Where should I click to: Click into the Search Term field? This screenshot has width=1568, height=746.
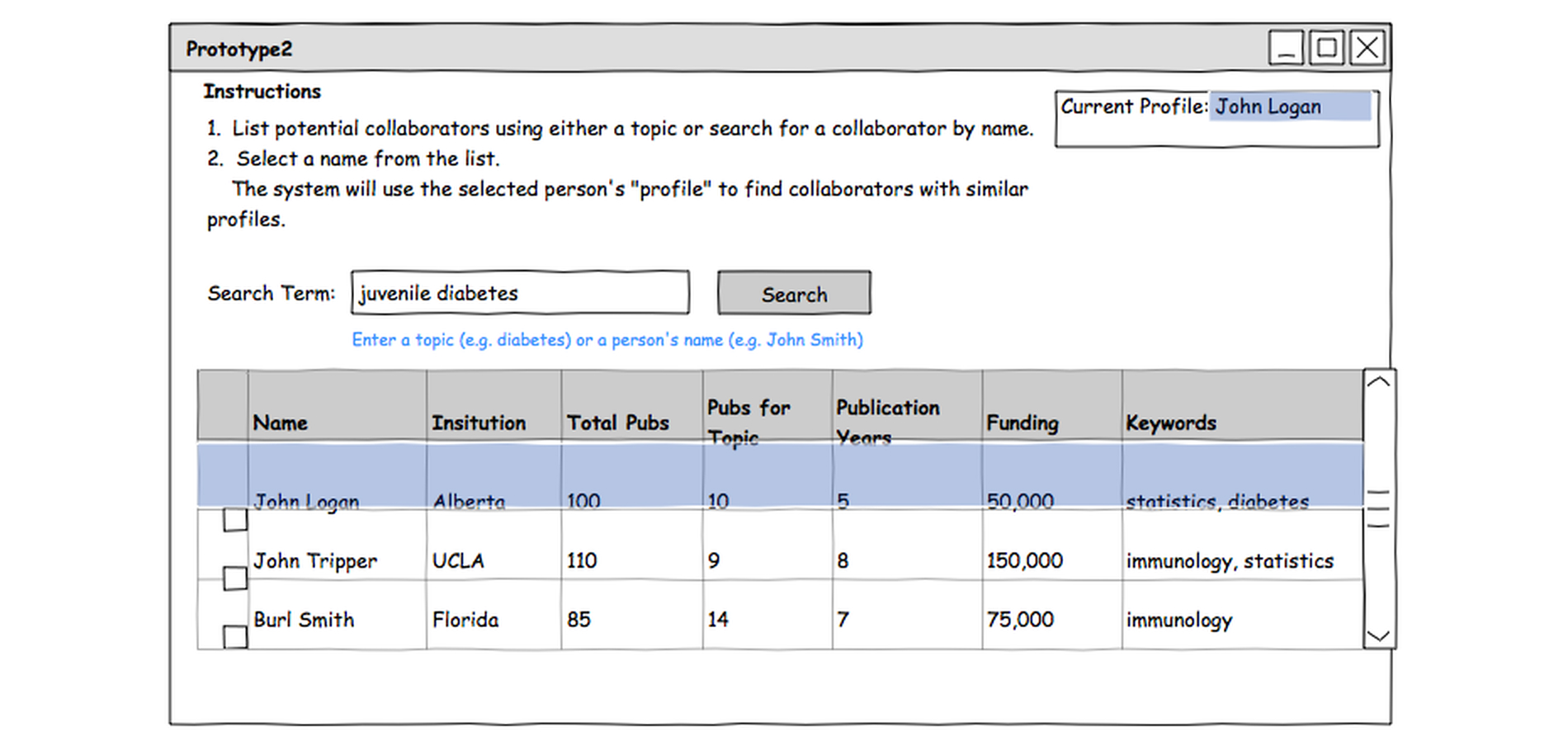point(520,293)
